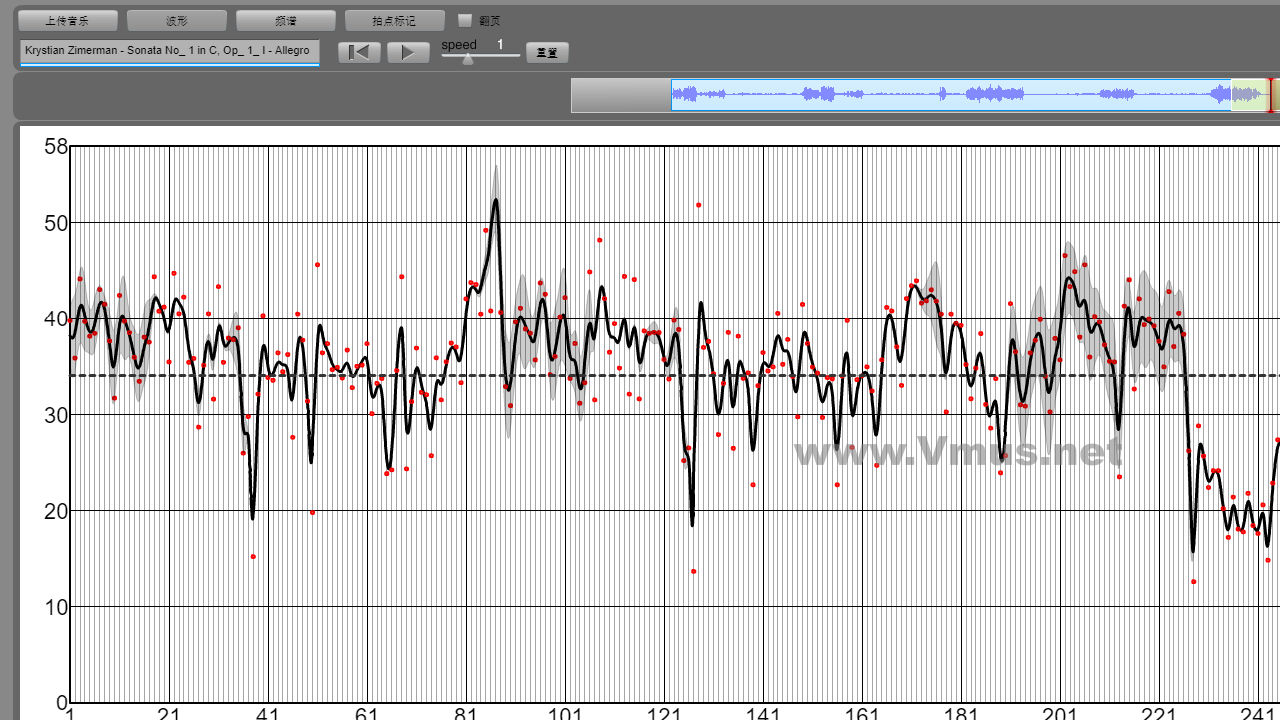Switch to the 波形 waveform view
Viewport: 1280px width, 720px height.
pyautogui.click(x=177, y=21)
